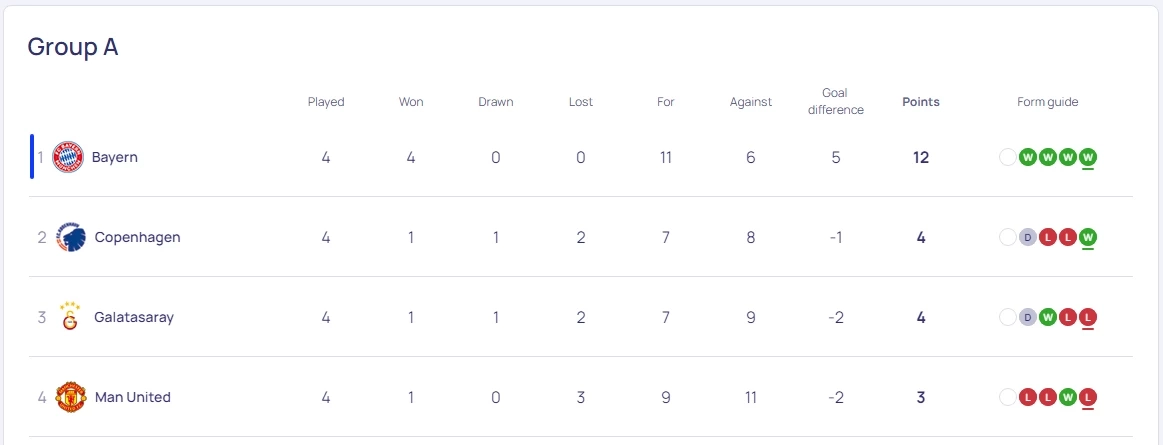Click Copenhagen's underlined latest win indicator

(x=1088, y=237)
